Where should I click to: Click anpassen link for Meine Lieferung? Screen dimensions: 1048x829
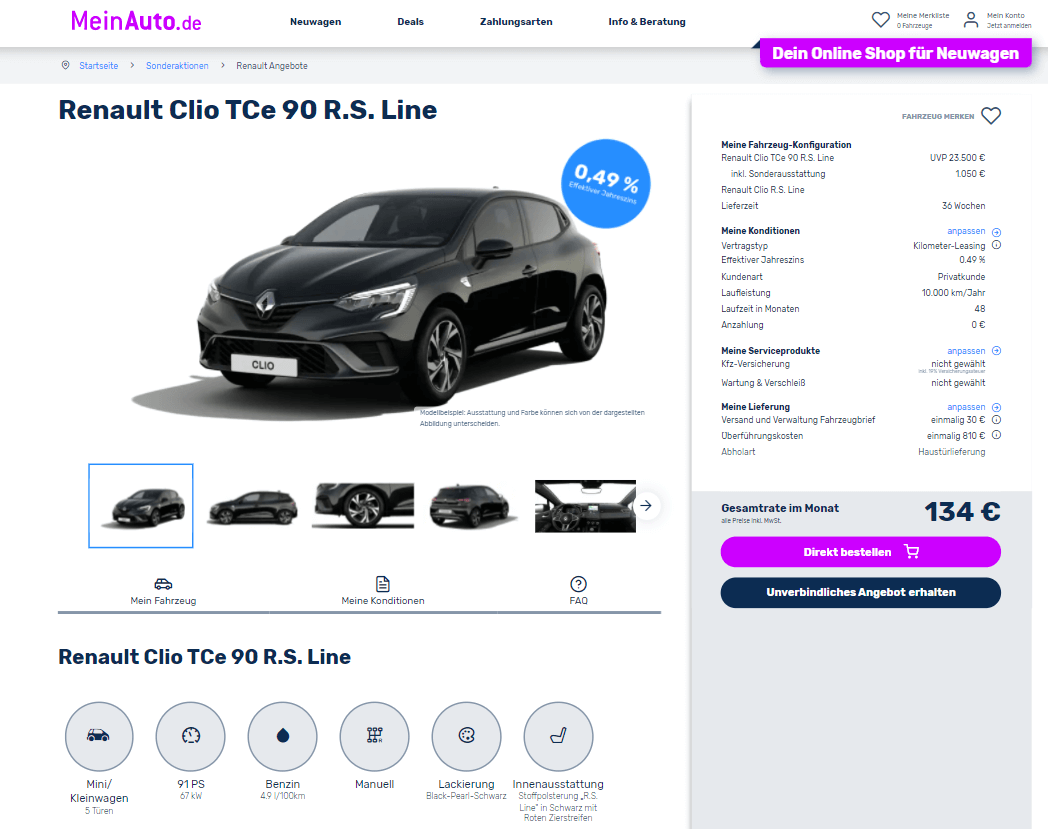[966, 407]
